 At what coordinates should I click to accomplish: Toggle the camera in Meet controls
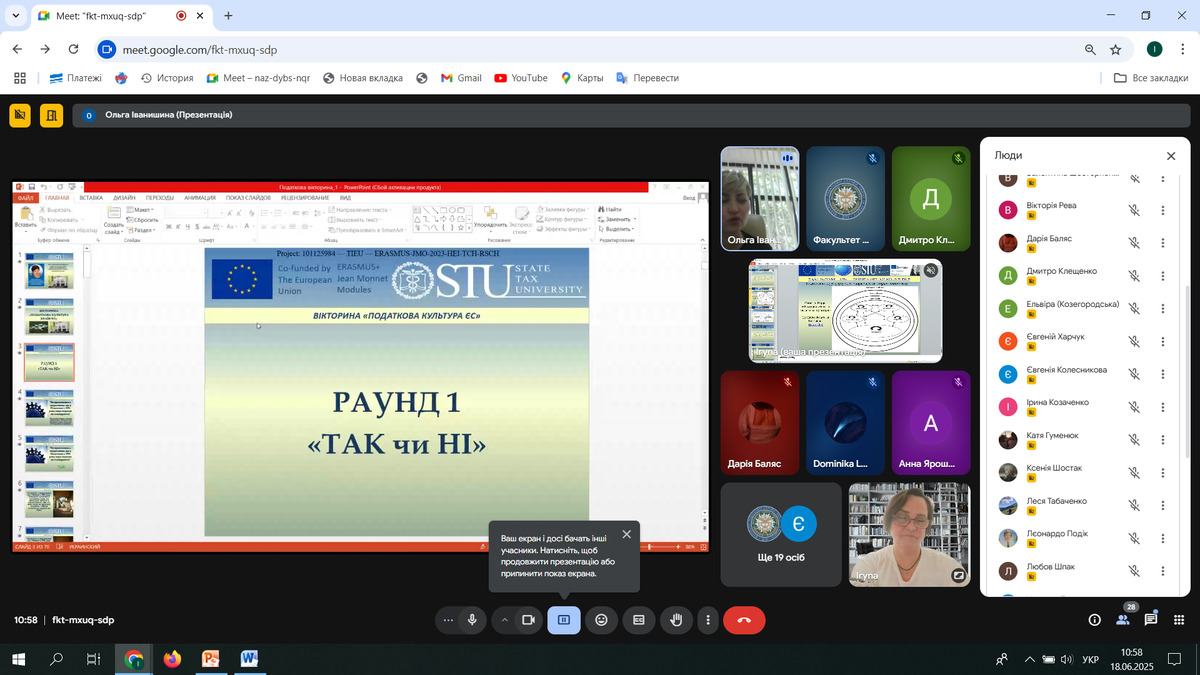529,620
